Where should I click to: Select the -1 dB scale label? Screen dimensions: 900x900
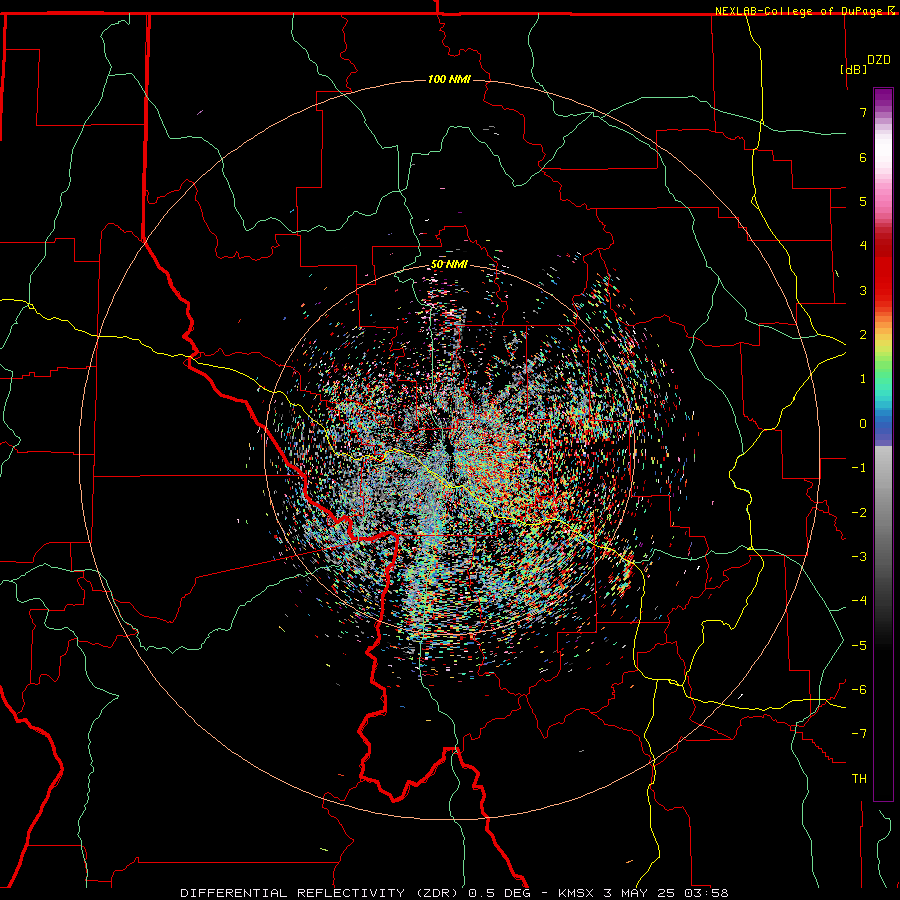click(859, 468)
